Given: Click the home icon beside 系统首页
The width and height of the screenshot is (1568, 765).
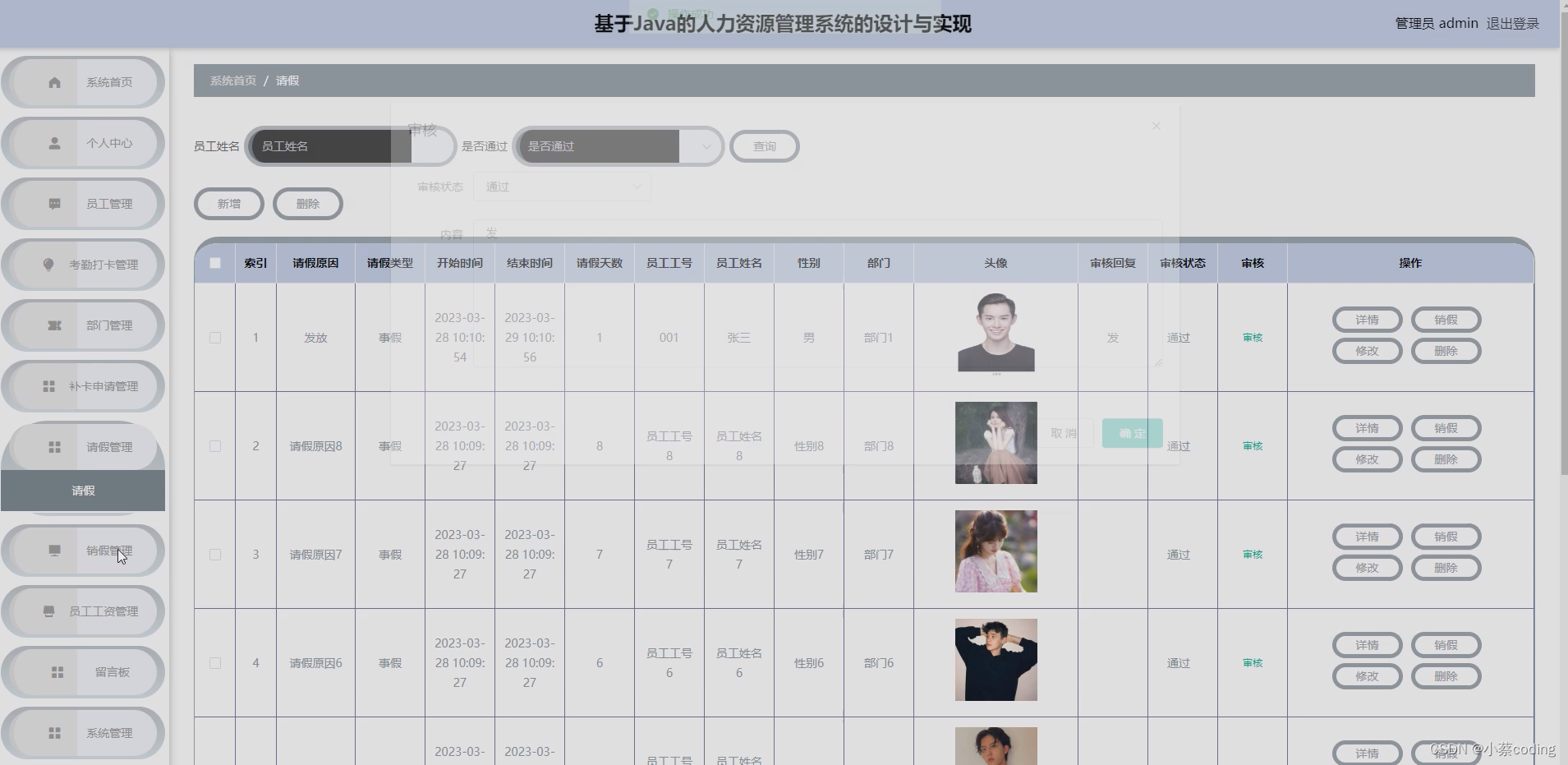Looking at the screenshot, I should (54, 82).
